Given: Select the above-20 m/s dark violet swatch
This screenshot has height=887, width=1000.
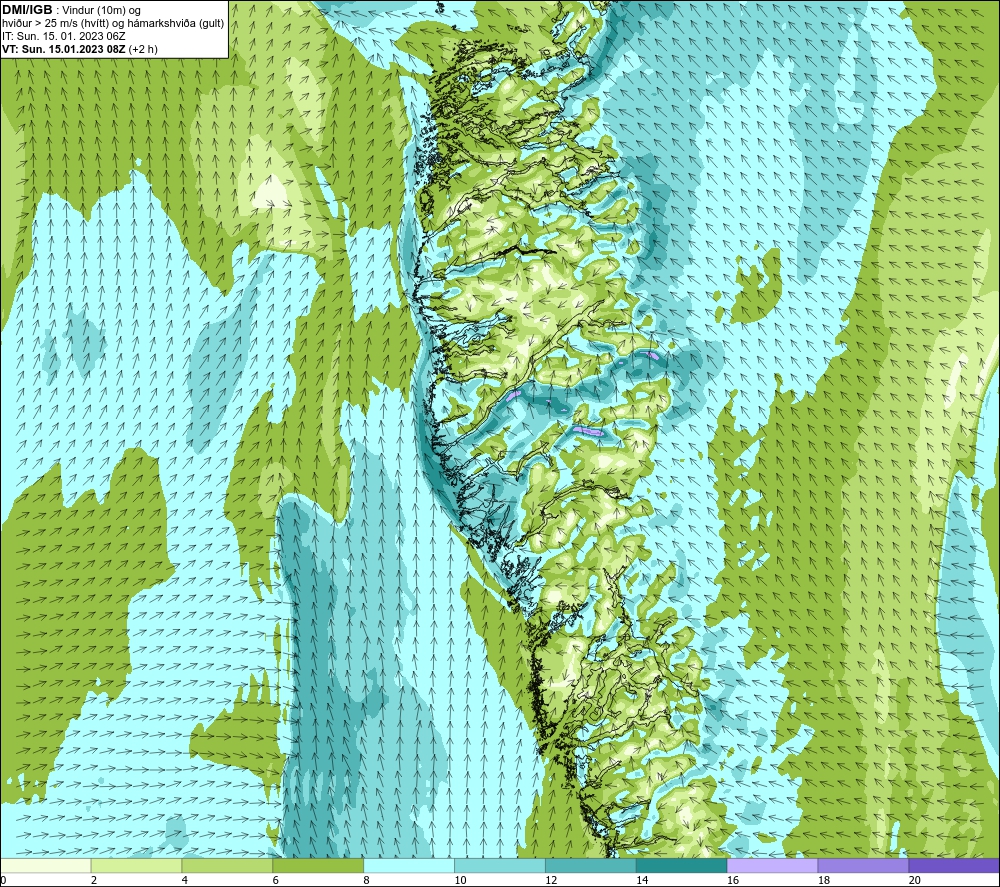Looking at the screenshot, I should 954,865.
